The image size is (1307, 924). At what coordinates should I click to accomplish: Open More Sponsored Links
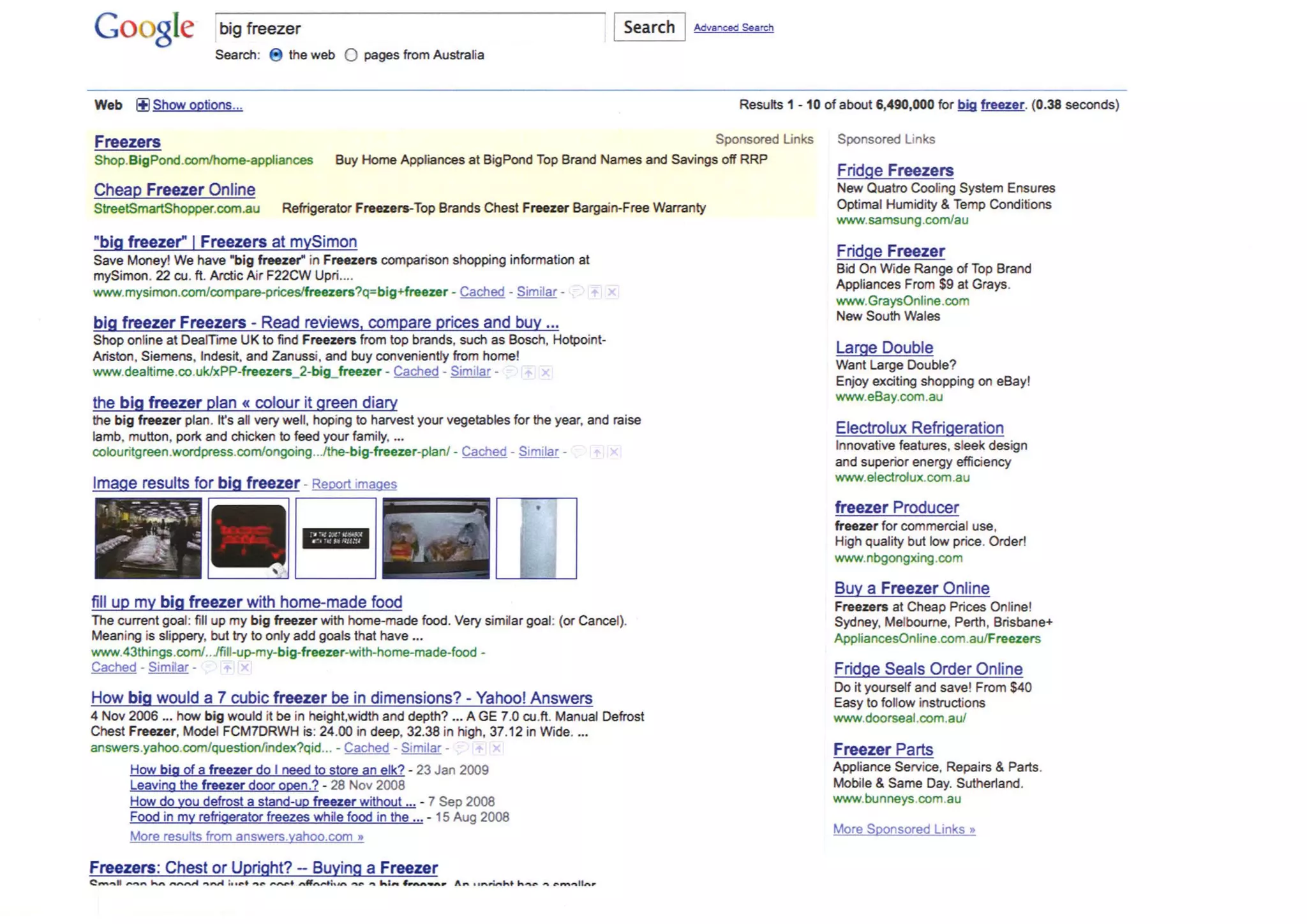click(x=904, y=829)
